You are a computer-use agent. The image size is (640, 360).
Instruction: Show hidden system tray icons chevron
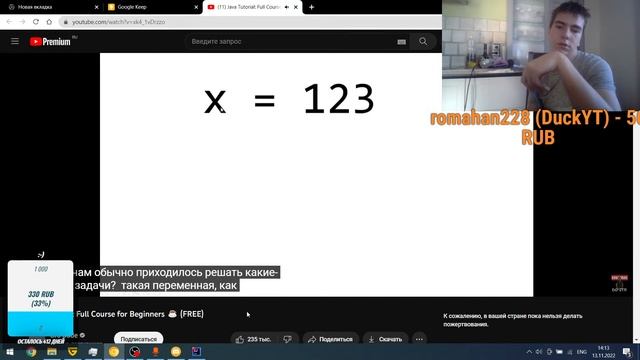tap(529, 351)
